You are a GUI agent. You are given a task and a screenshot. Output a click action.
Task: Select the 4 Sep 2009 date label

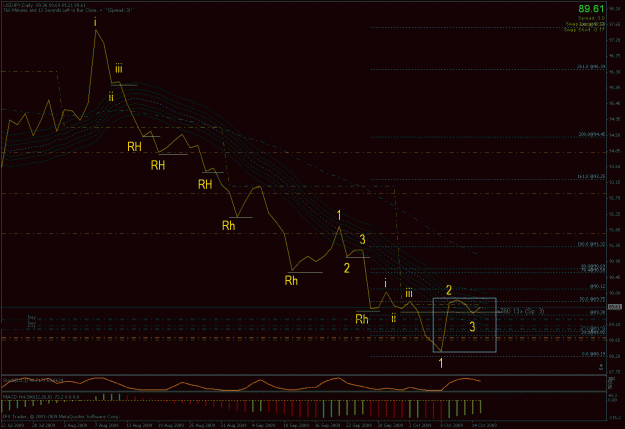coord(264,425)
